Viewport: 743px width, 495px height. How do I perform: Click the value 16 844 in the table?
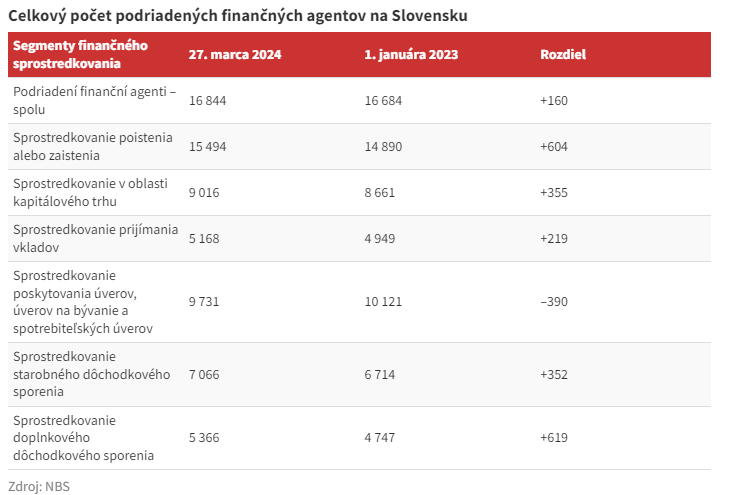pyautogui.click(x=209, y=100)
